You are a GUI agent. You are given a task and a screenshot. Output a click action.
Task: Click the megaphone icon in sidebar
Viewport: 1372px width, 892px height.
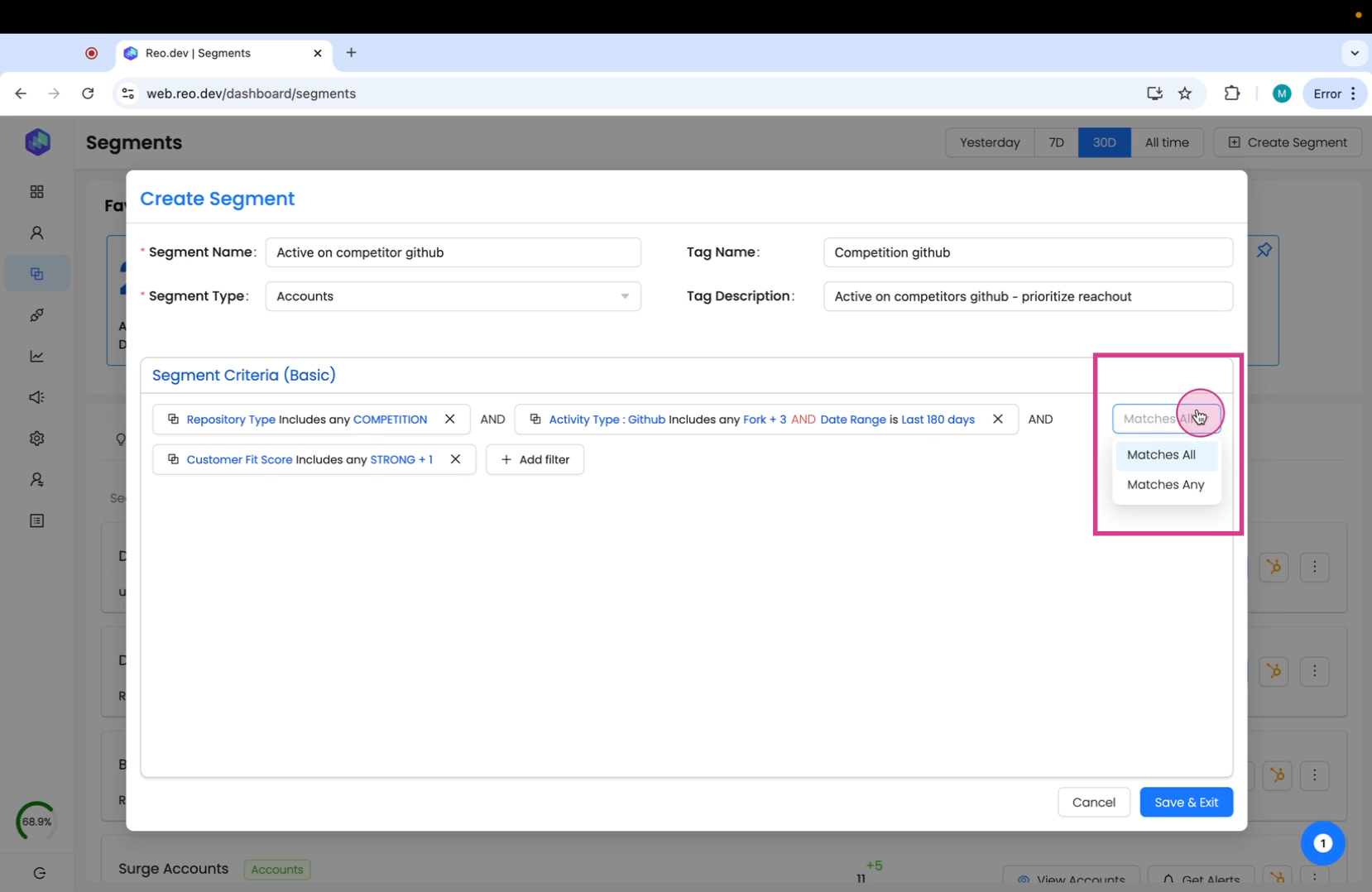37,398
